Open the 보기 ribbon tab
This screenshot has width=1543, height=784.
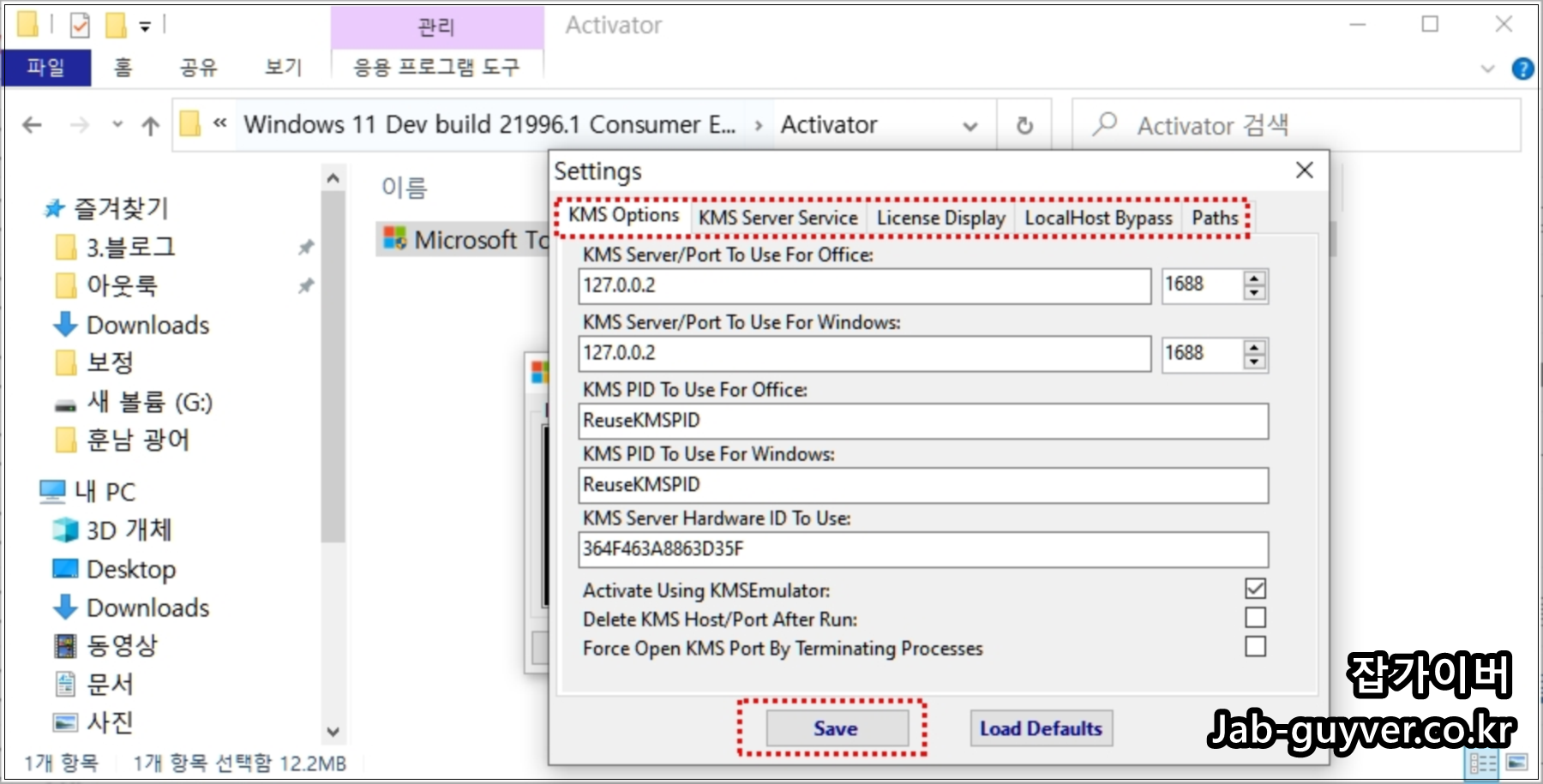click(x=284, y=67)
